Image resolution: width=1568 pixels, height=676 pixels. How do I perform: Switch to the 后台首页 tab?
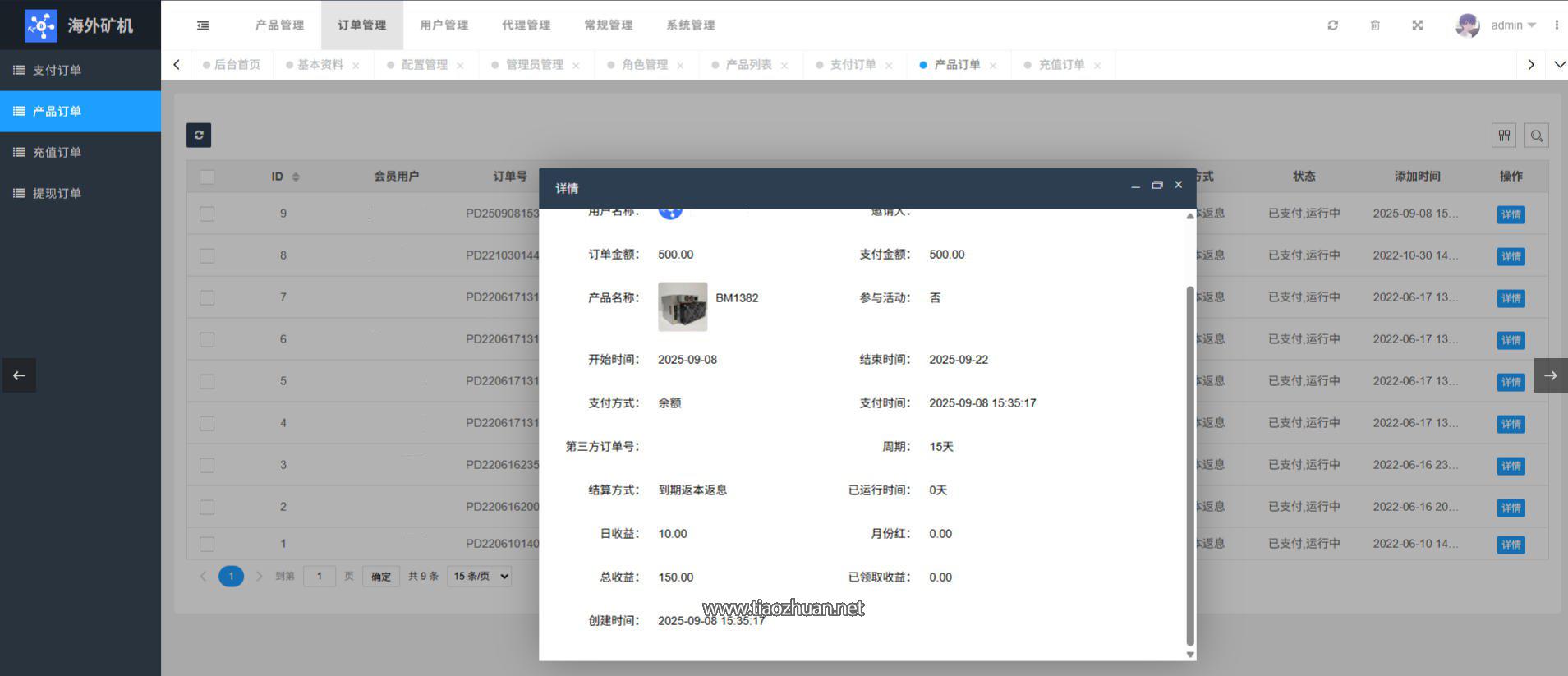232,65
